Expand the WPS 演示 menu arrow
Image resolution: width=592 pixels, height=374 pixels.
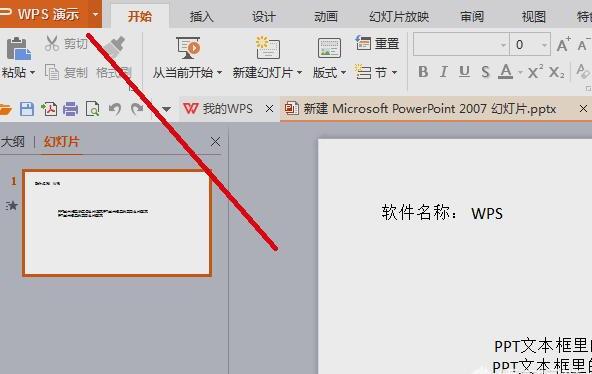(95, 14)
